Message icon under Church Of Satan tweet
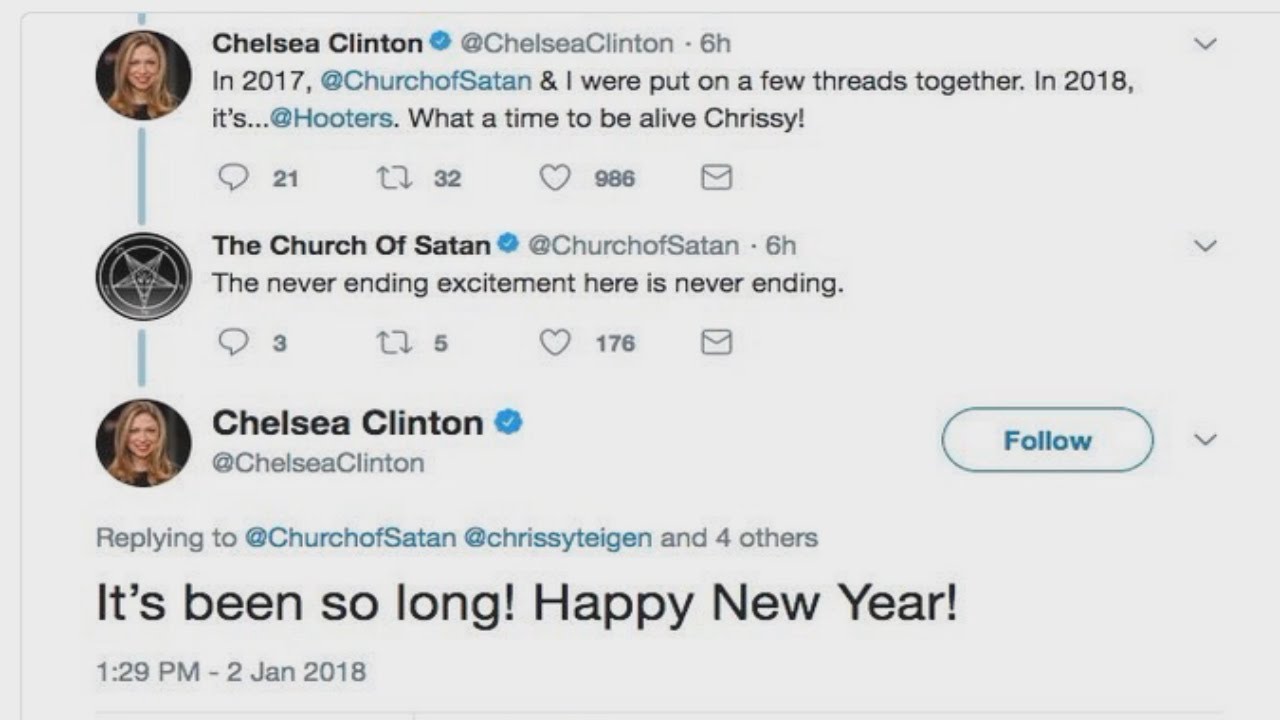 click(x=716, y=343)
